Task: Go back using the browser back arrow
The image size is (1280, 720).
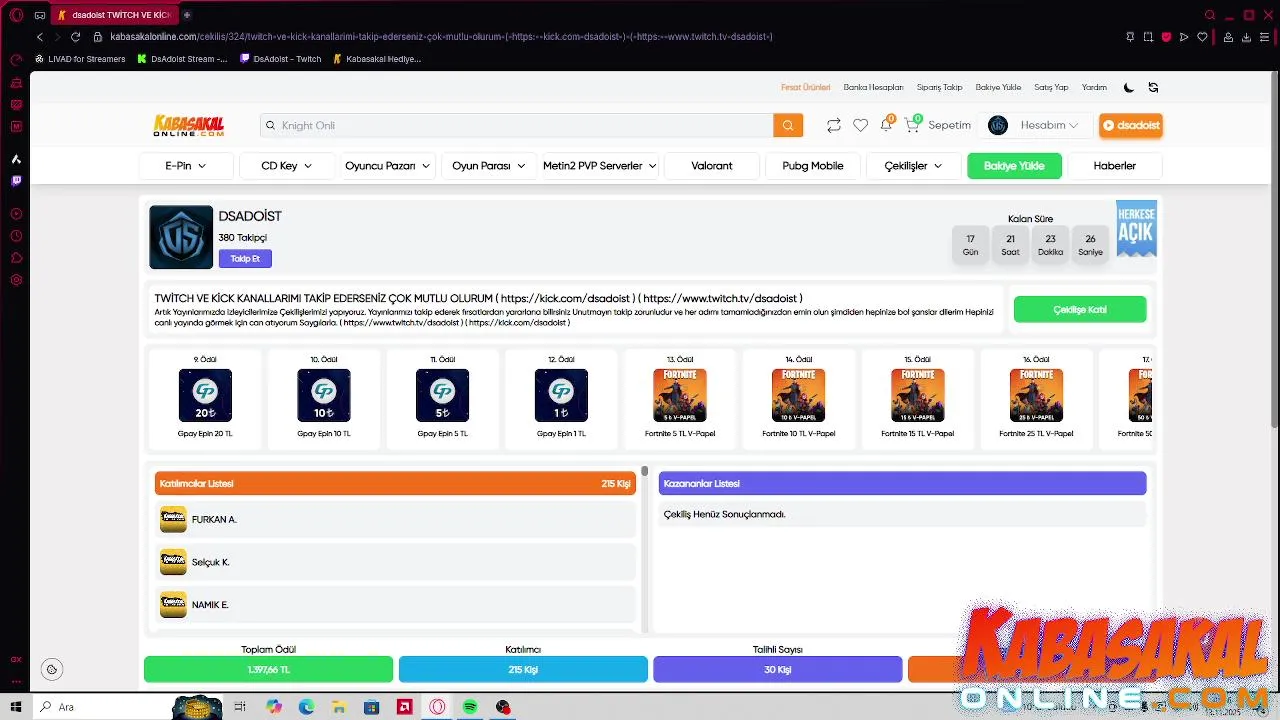Action: tap(39, 37)
